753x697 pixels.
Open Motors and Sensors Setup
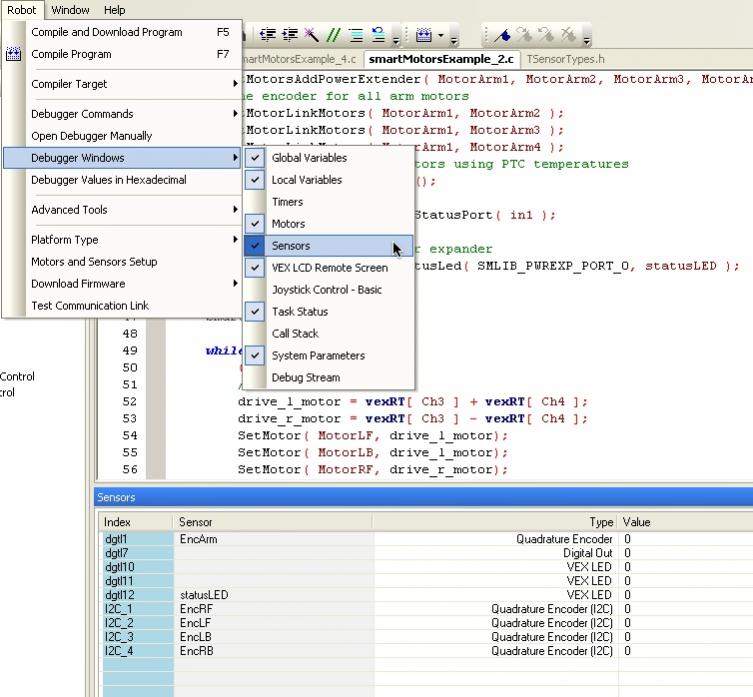[94, 262]
